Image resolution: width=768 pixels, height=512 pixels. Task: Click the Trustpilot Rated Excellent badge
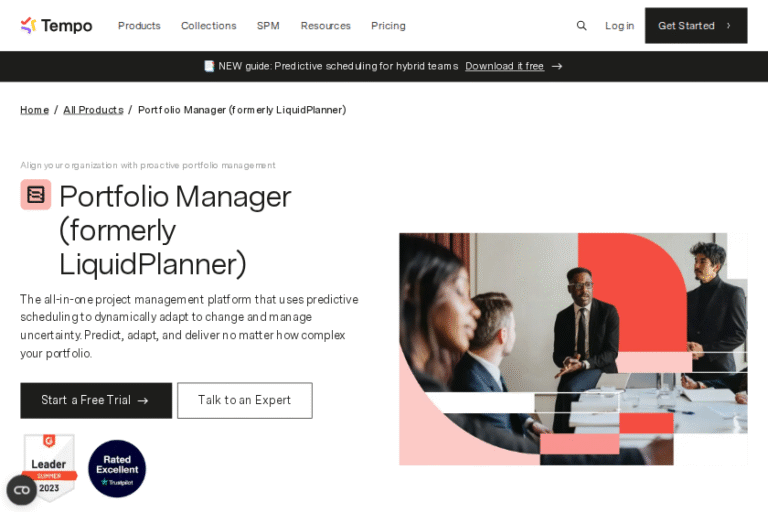tap(117, 469)
